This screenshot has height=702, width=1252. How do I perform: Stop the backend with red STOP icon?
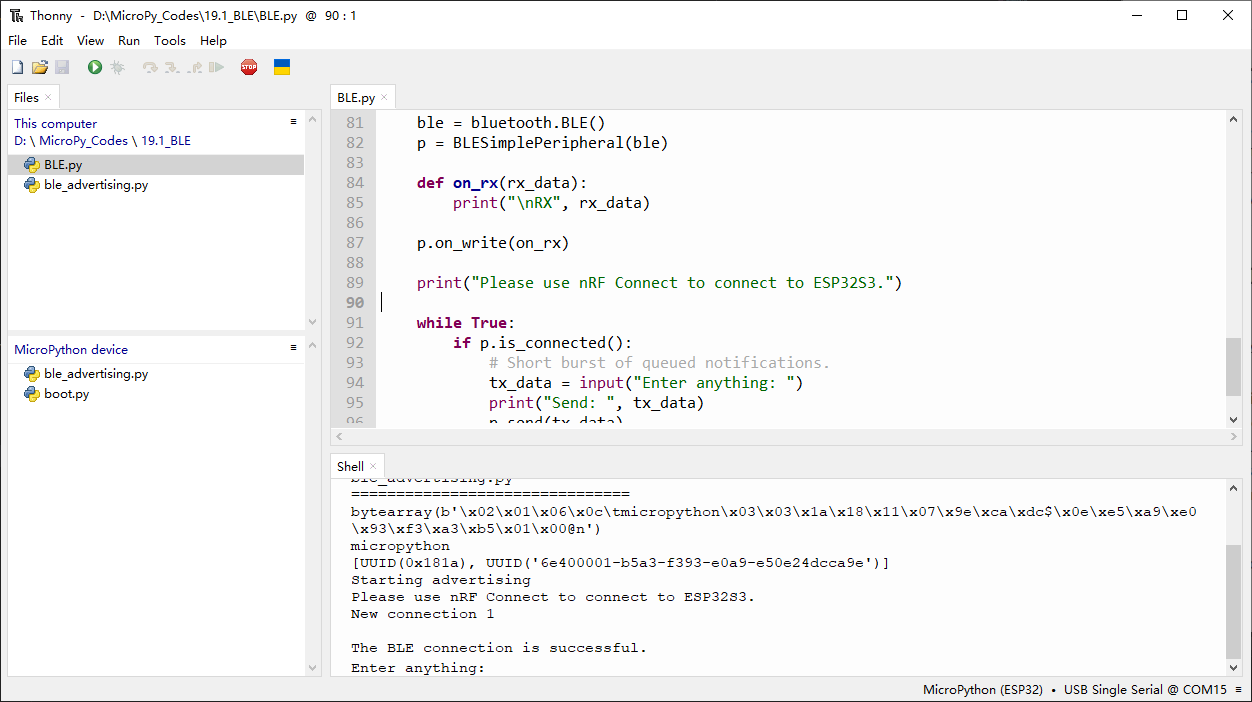(x=249, y=67)
